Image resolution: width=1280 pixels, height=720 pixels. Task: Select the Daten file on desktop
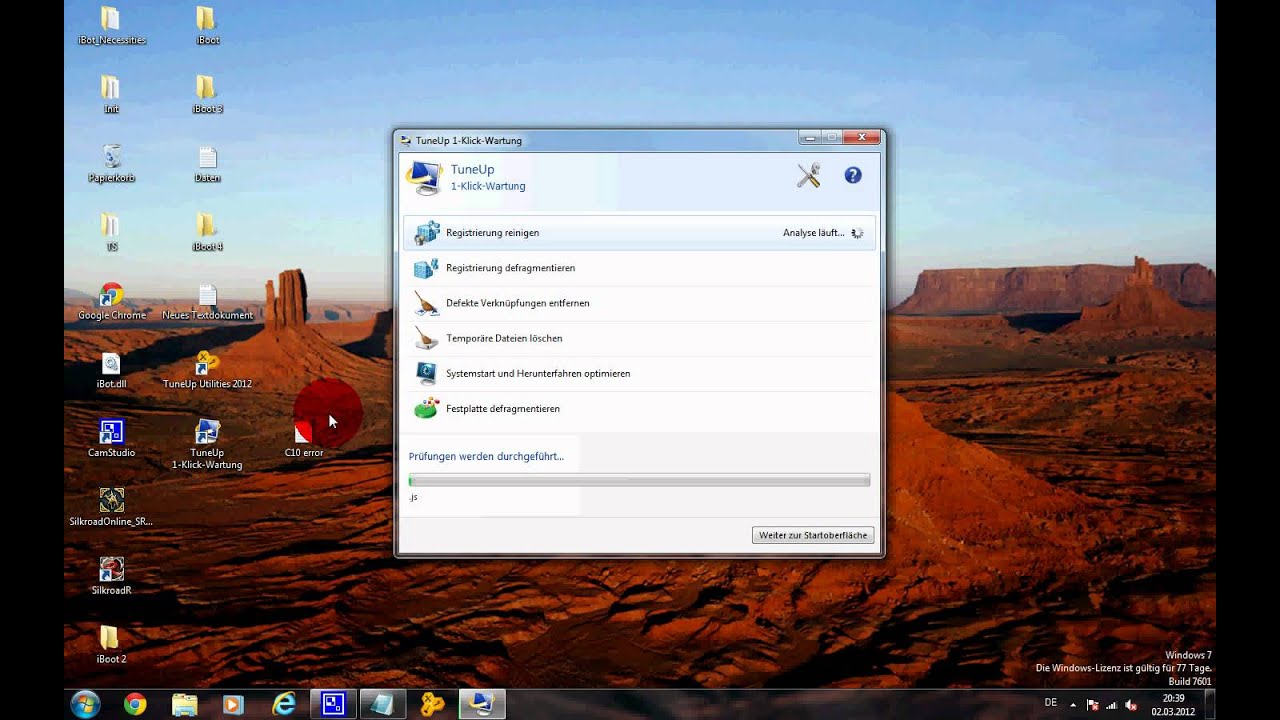[207, 164]
